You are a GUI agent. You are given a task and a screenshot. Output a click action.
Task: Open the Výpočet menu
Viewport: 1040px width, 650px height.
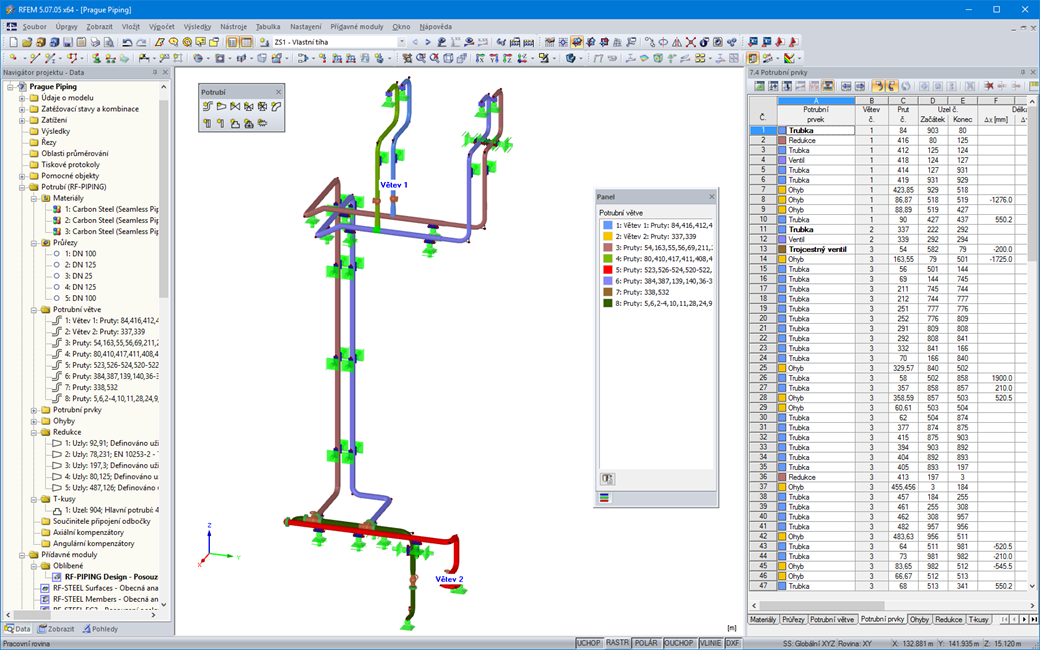162,27
